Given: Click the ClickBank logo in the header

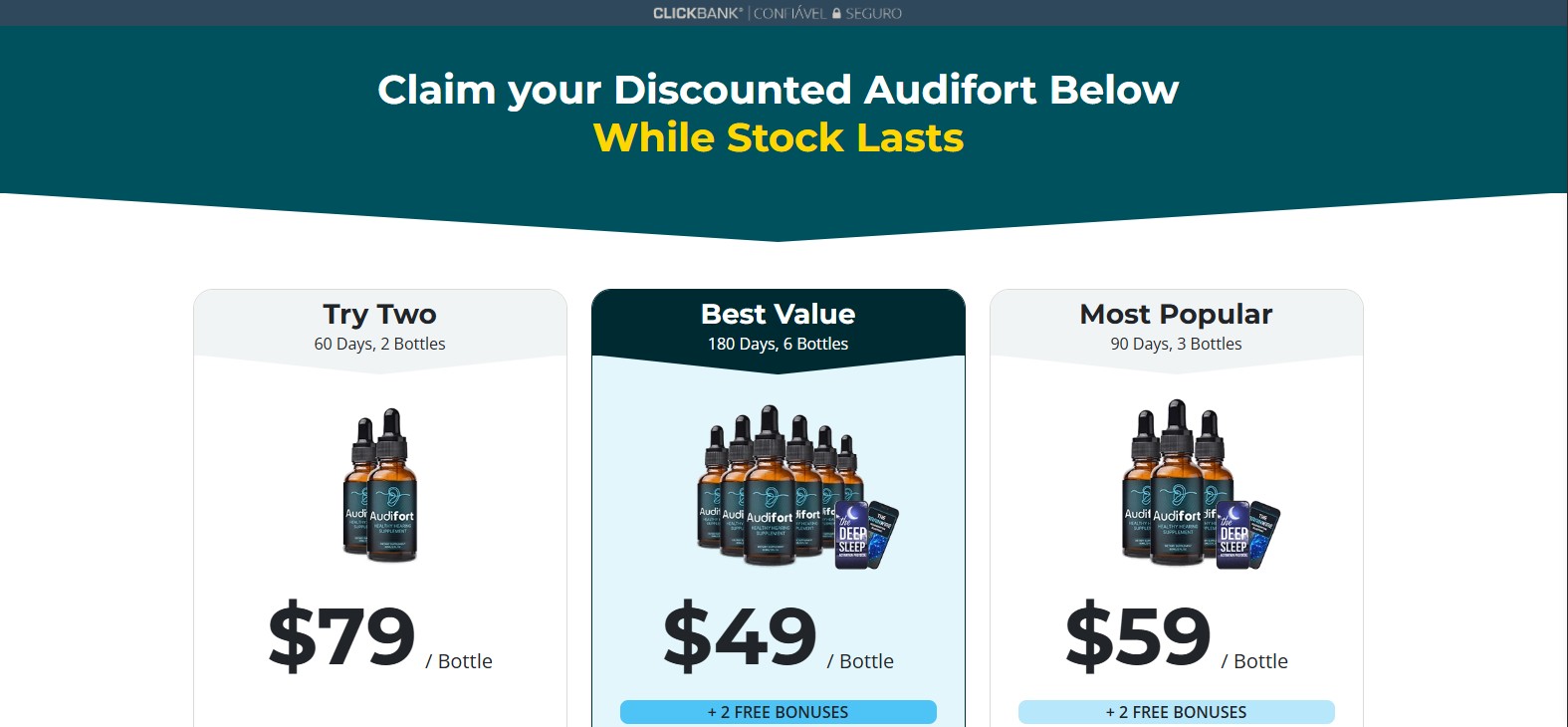Looking at the screenshot, I should pyautogui.click(x=695, y=13).
